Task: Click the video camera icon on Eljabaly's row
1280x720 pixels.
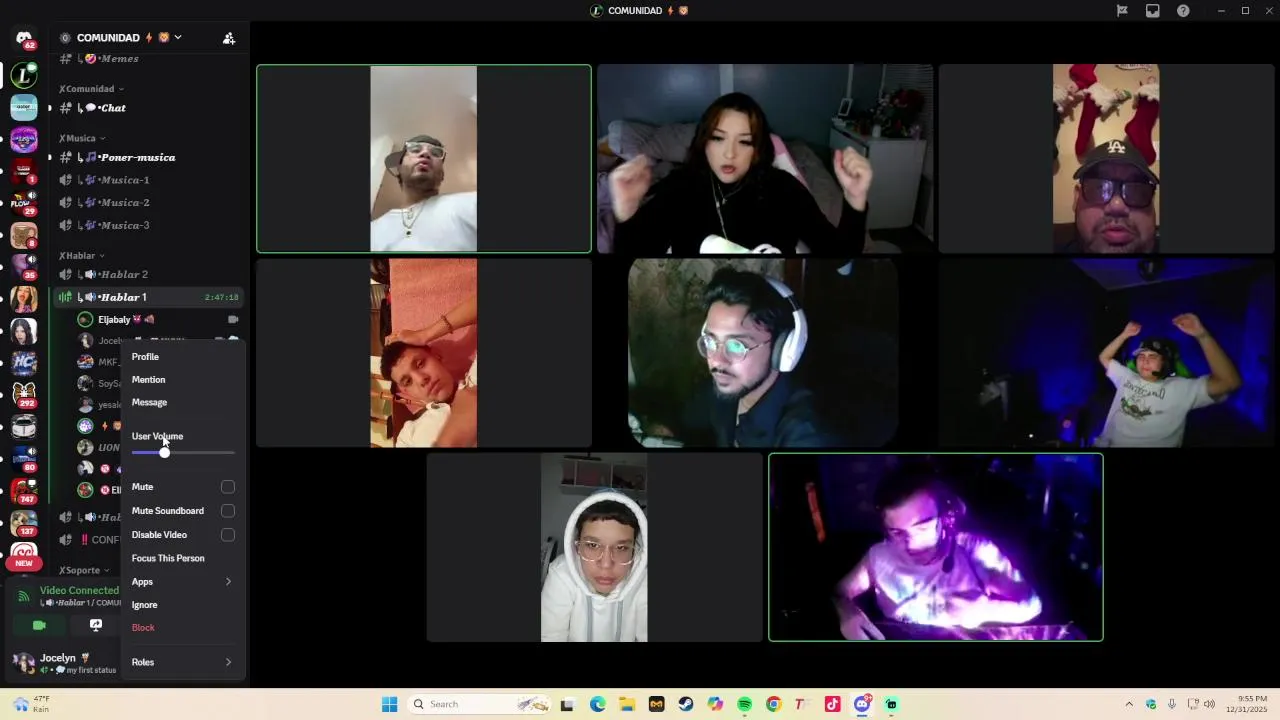Action: point(233,320)
